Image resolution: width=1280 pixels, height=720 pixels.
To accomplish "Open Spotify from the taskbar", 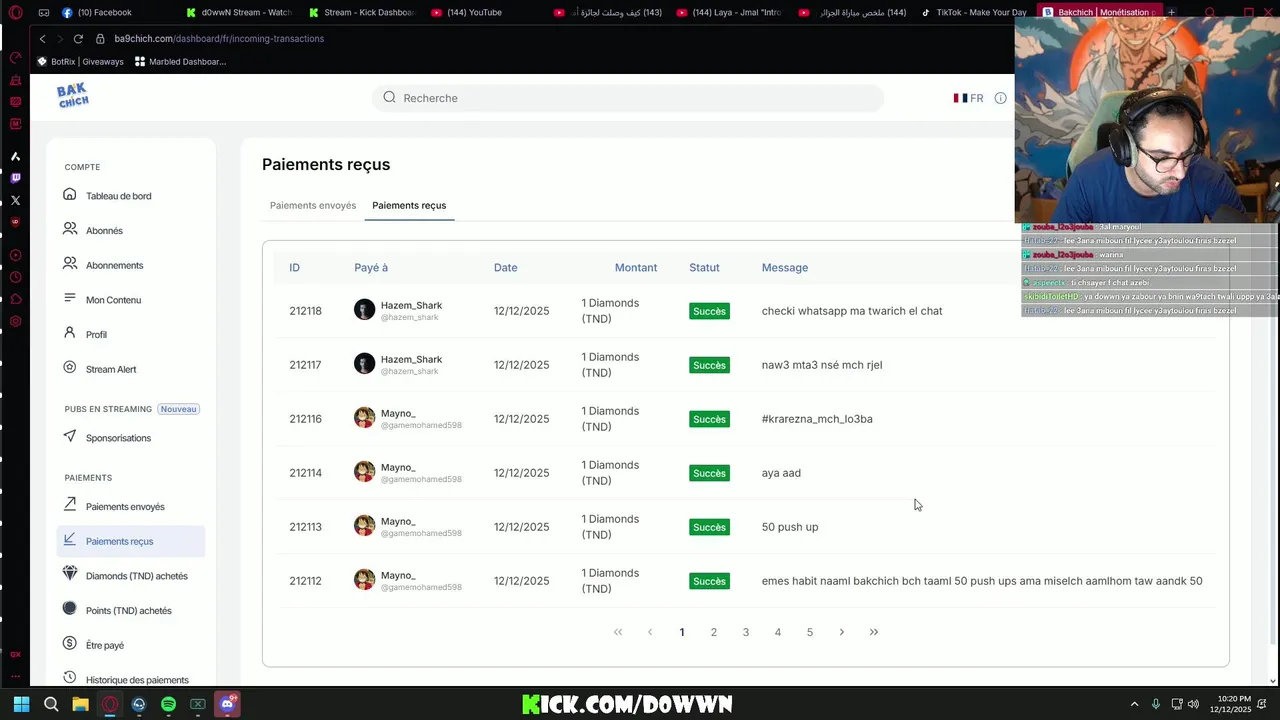I will (168, 704).
